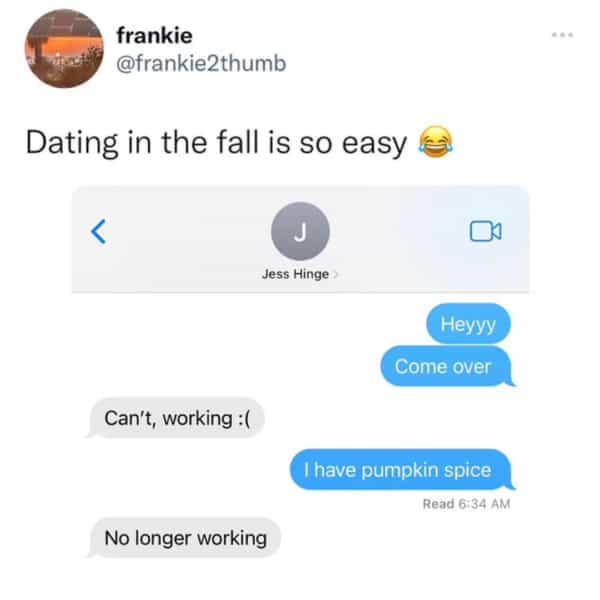Screen dimensions: 600x600
Task: Tap the Come over message bubble
Action: 447,367
